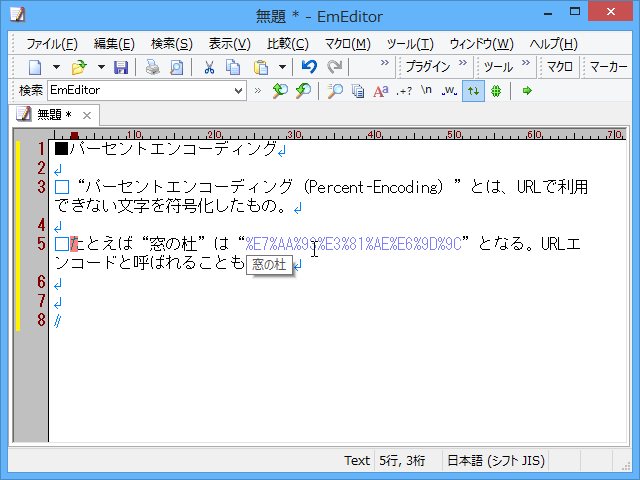Click the green arrow search icon
Viewport: 640px width, 480px height.
527,91
